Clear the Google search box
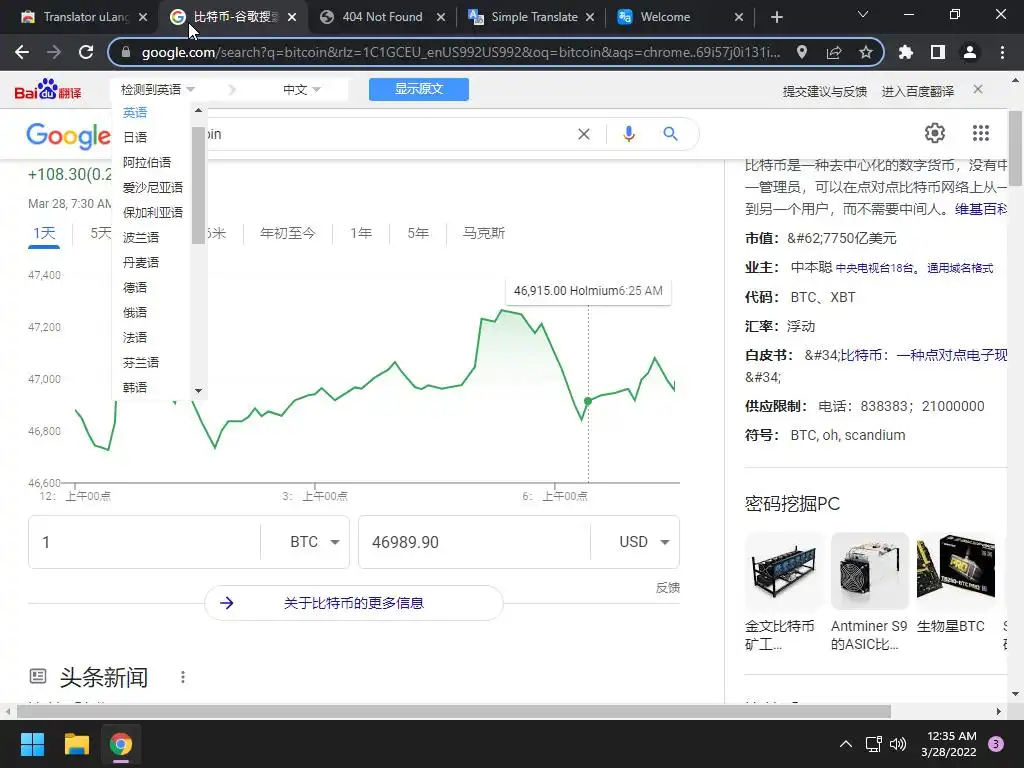 point(584,134)
